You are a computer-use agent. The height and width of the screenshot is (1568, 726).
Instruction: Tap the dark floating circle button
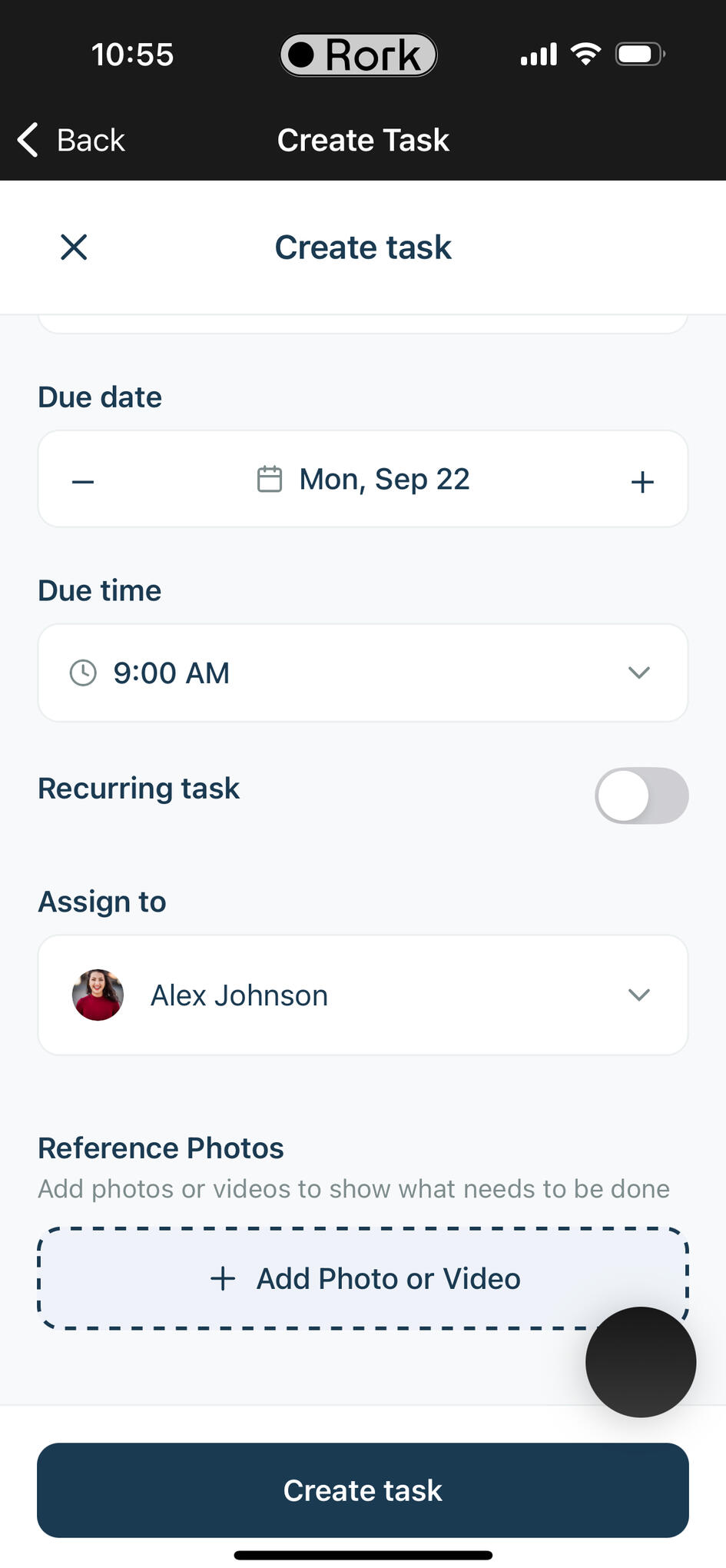click(x=640, y=1362)
